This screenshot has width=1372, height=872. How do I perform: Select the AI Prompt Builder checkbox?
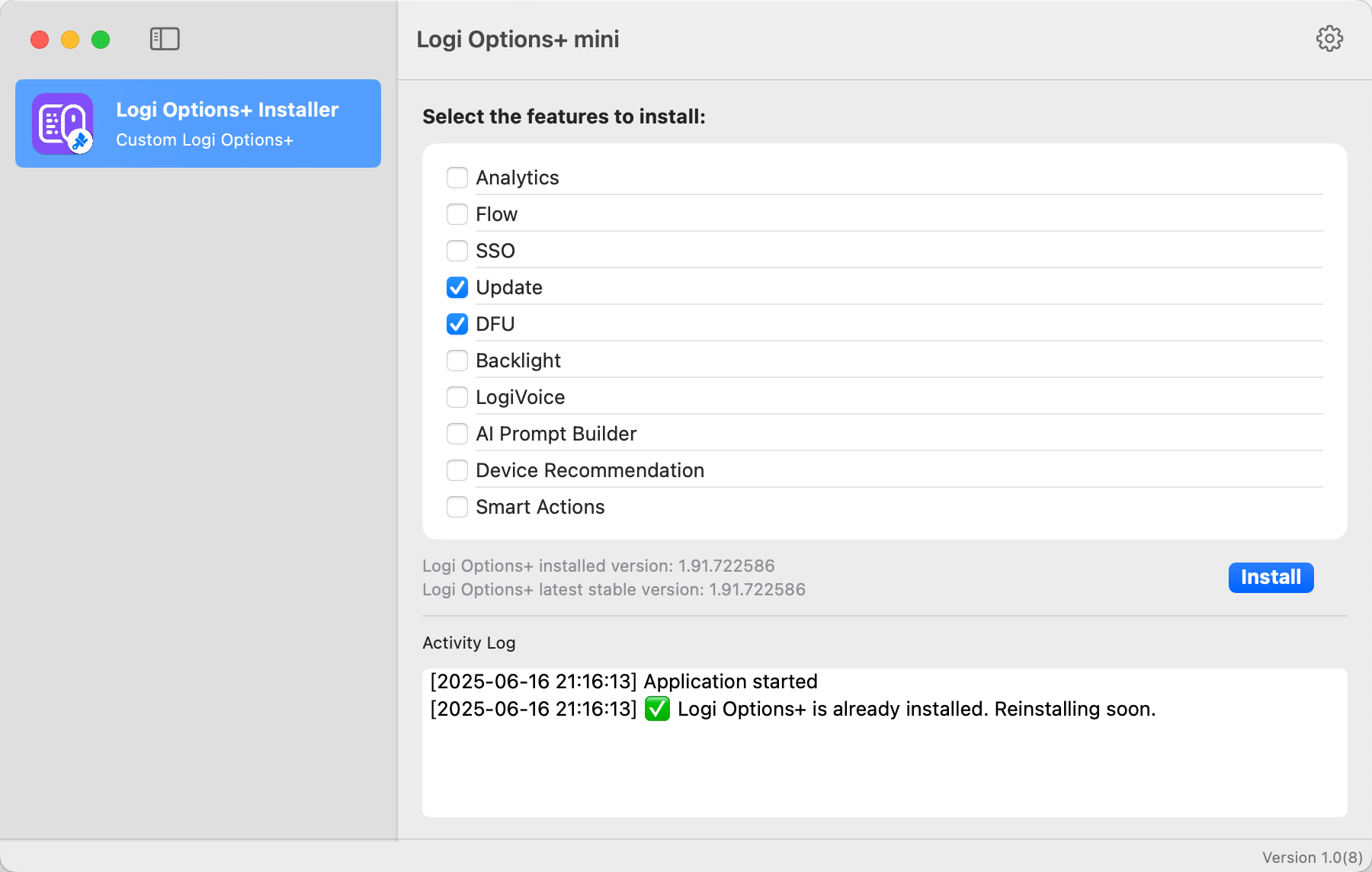point(457,434)
